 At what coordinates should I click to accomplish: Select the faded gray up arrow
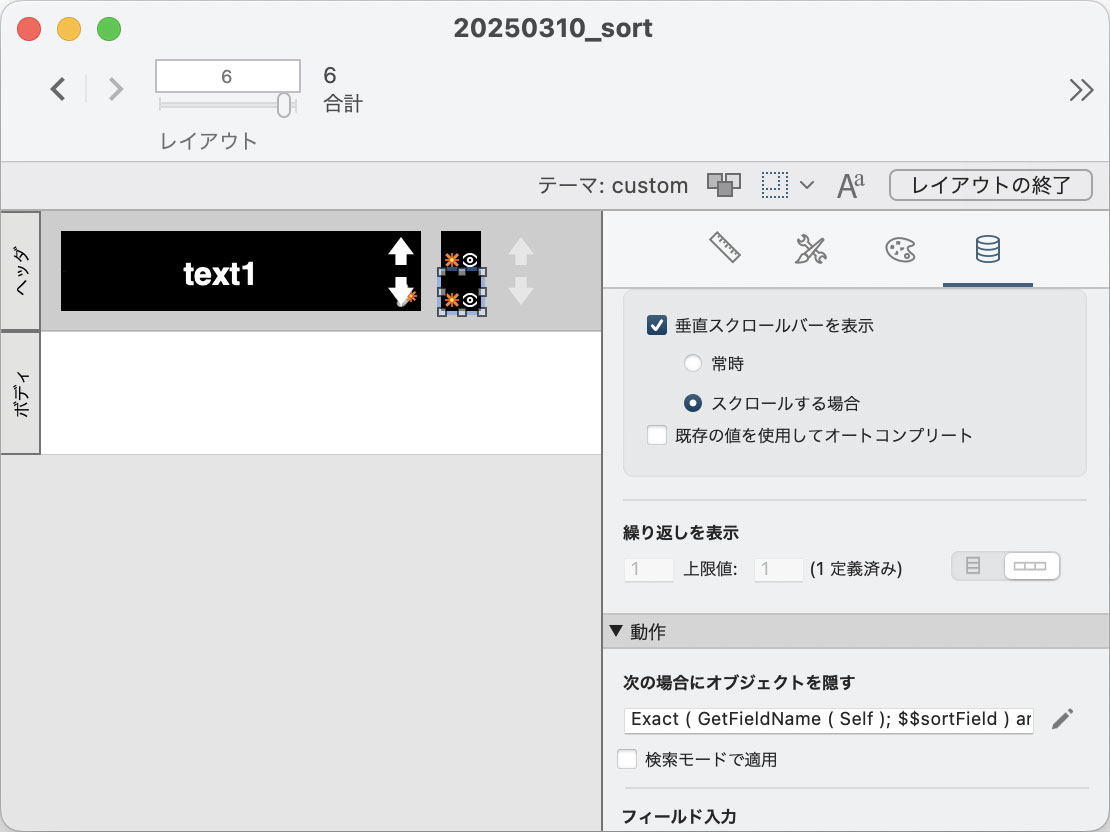[521, 251]
